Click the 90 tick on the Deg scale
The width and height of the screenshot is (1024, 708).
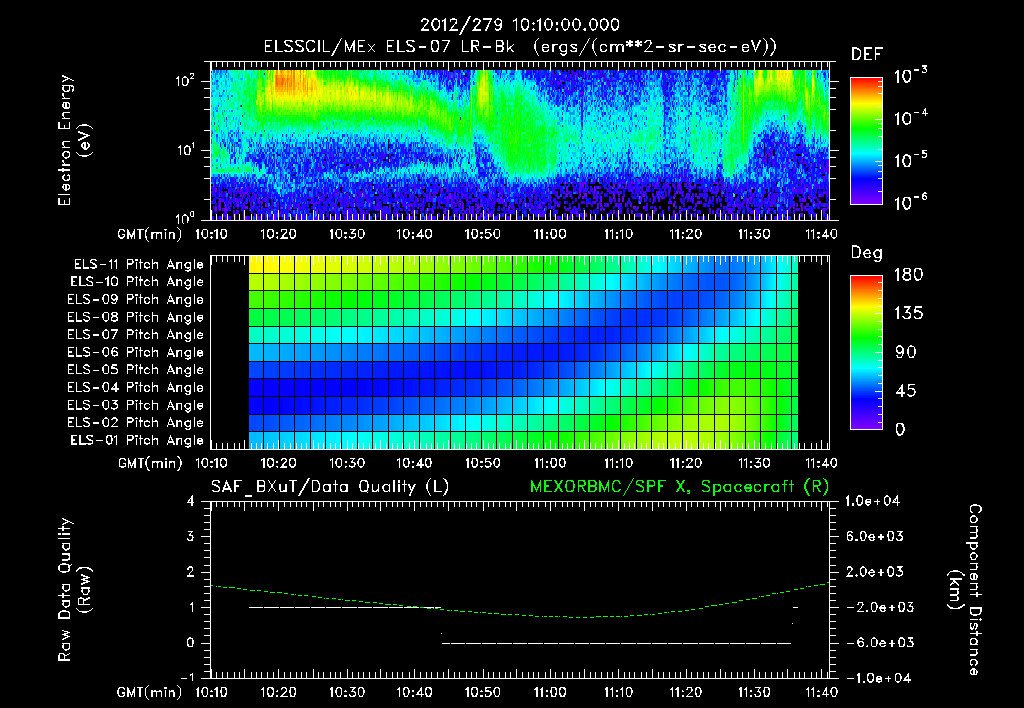click(906, 352)
